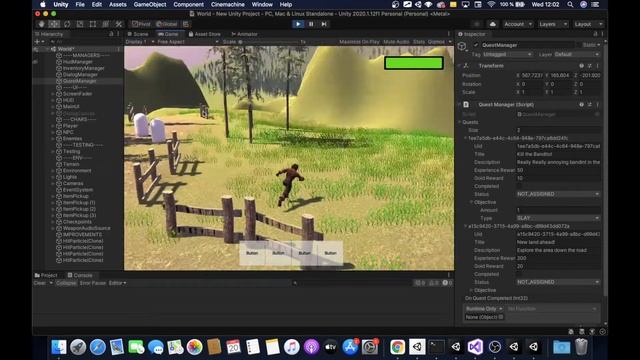Select the Rotate tool
This screenshot has width=640, height=360.
coord(67,24)
